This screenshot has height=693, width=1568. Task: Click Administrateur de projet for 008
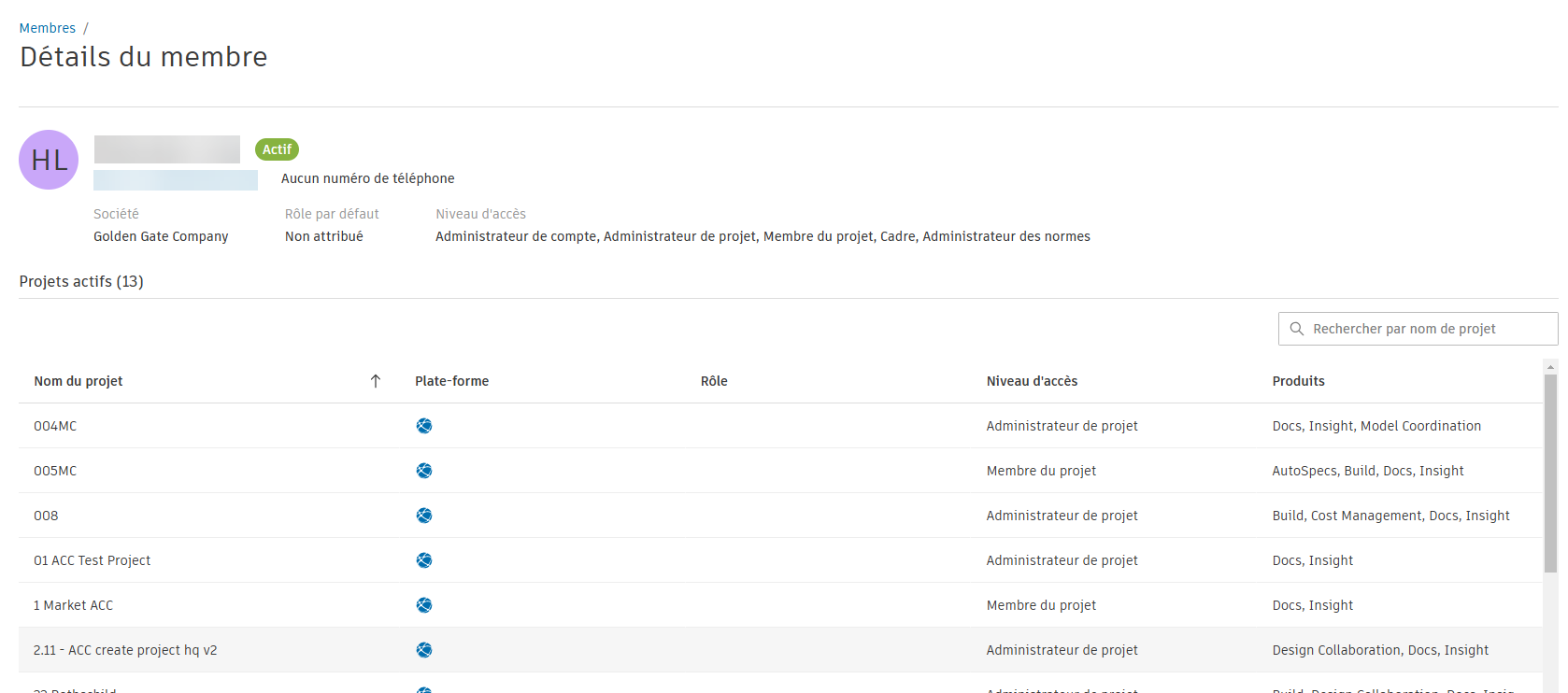[1062, 516]
